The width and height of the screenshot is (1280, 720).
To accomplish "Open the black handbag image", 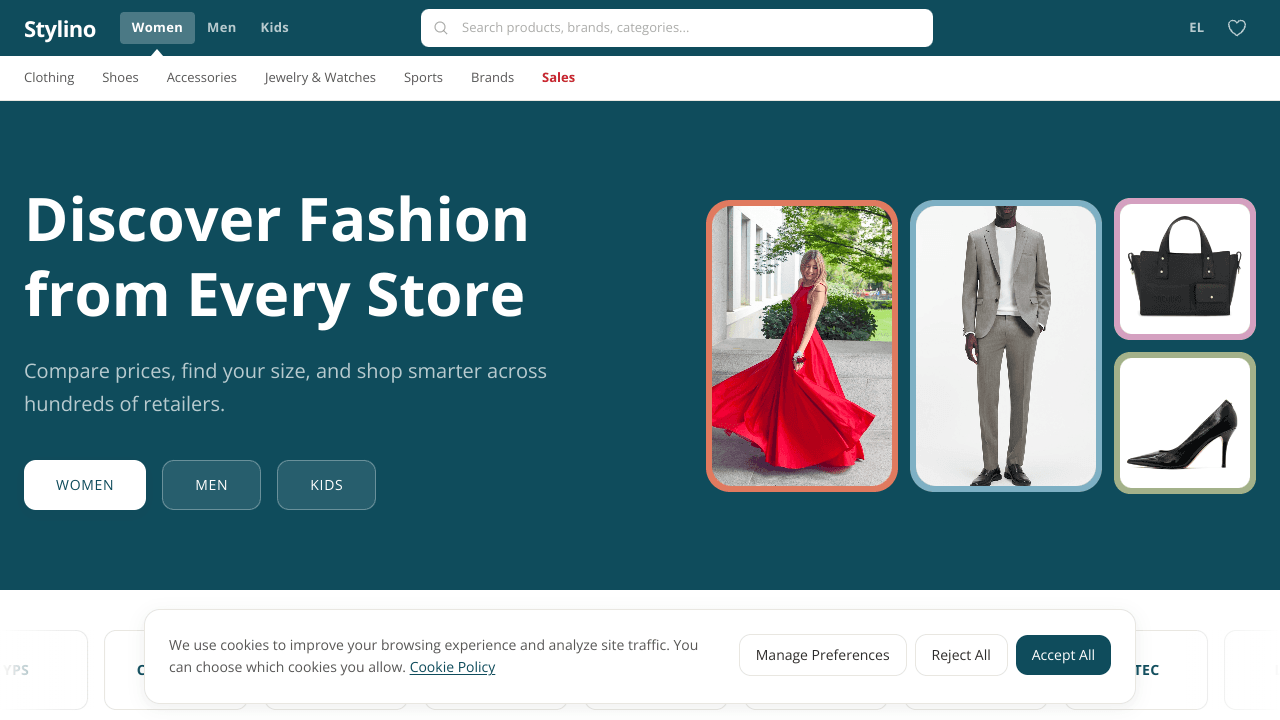I will coord(1184,269).
